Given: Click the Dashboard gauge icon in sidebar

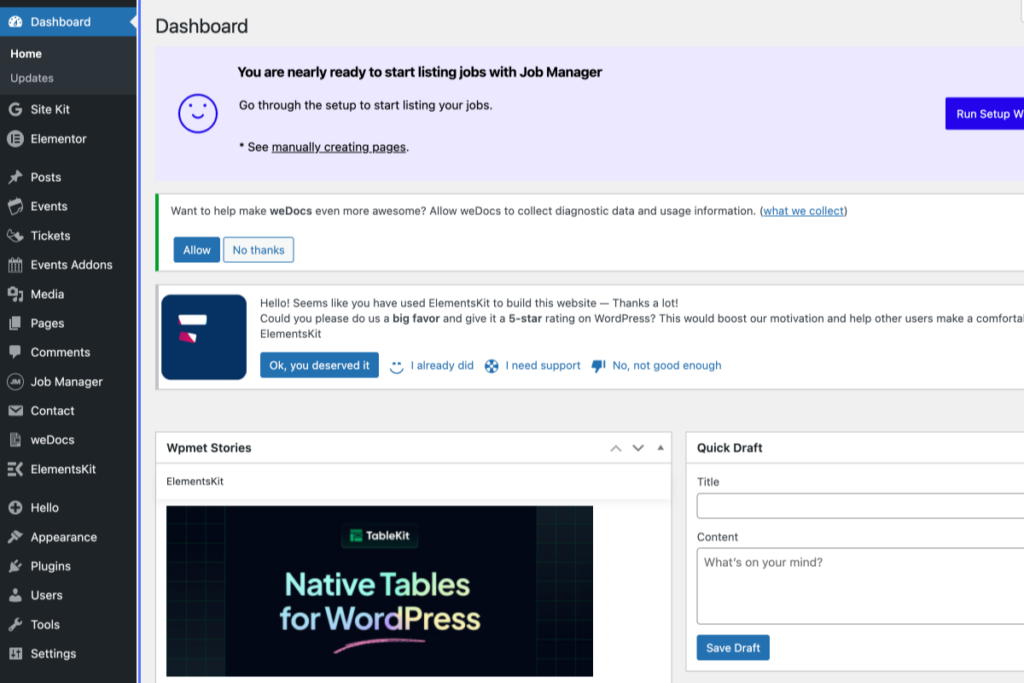Looking at the screenshot, I should [x=15, y=22].
